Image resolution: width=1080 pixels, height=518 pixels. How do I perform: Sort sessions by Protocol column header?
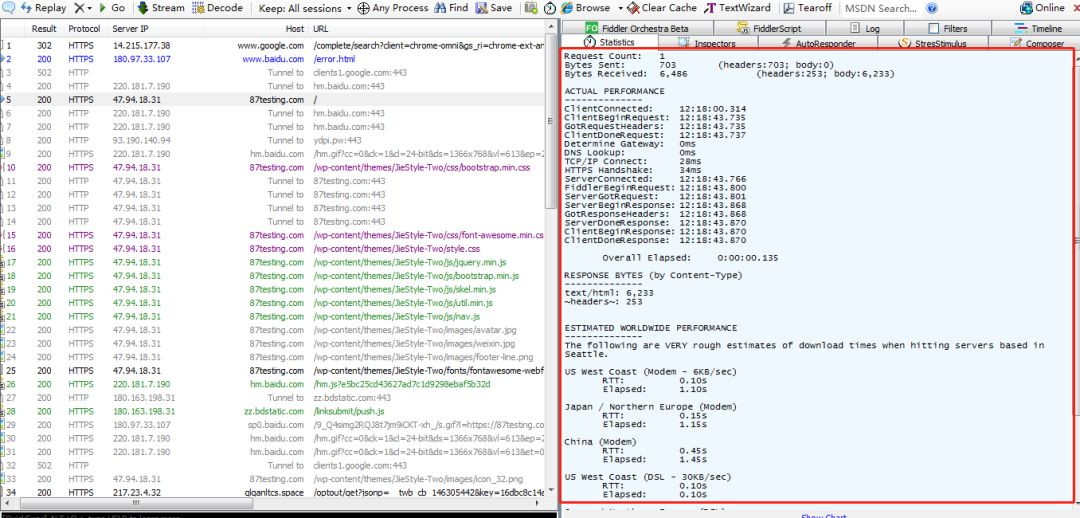(84, 29)
